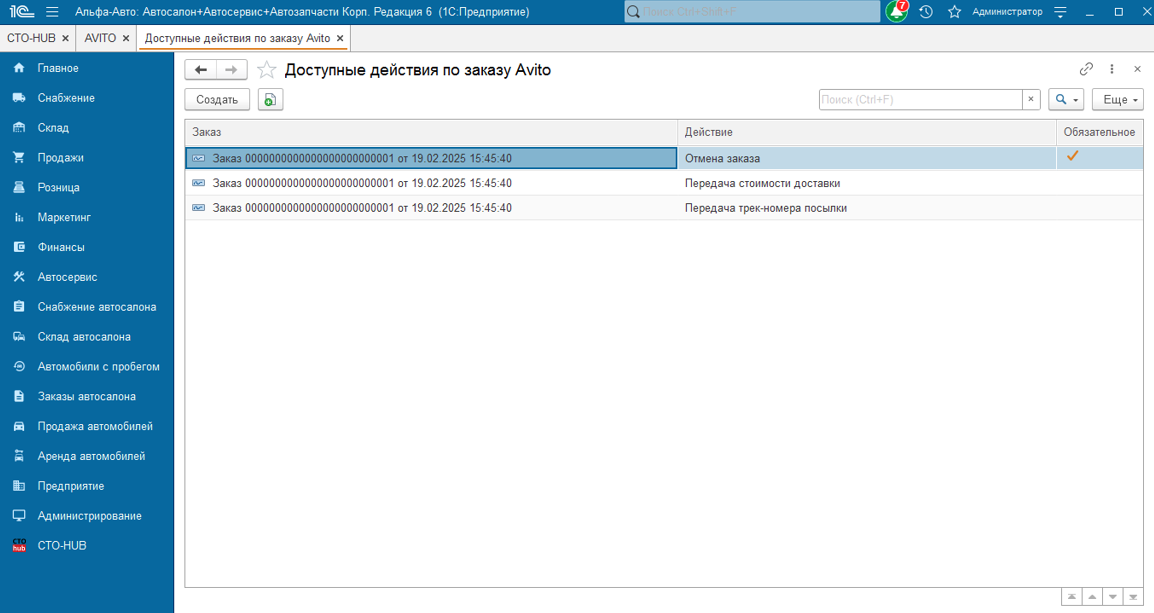Go back with the left arrow
1154x613 pixels.
coord(200,70)
